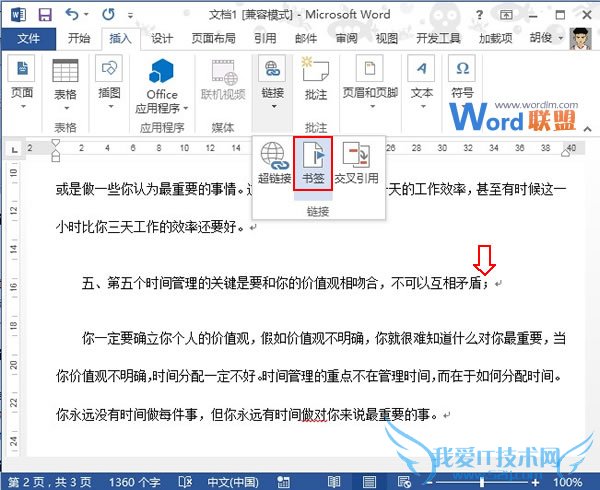Open Office 应用程序 dropdown

[162, 86]
